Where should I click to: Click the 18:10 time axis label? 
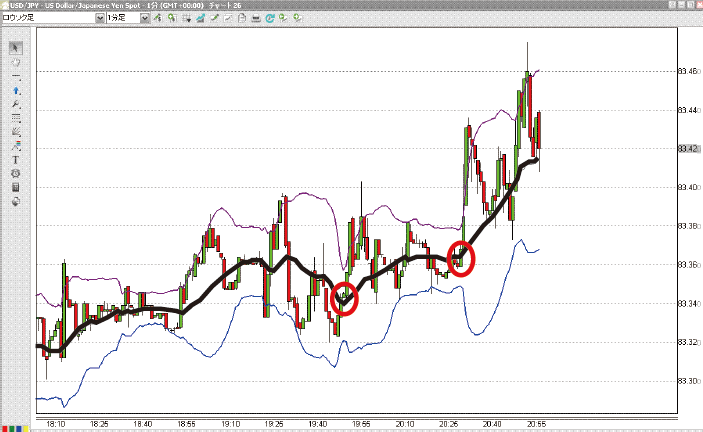tap(55, 425)
